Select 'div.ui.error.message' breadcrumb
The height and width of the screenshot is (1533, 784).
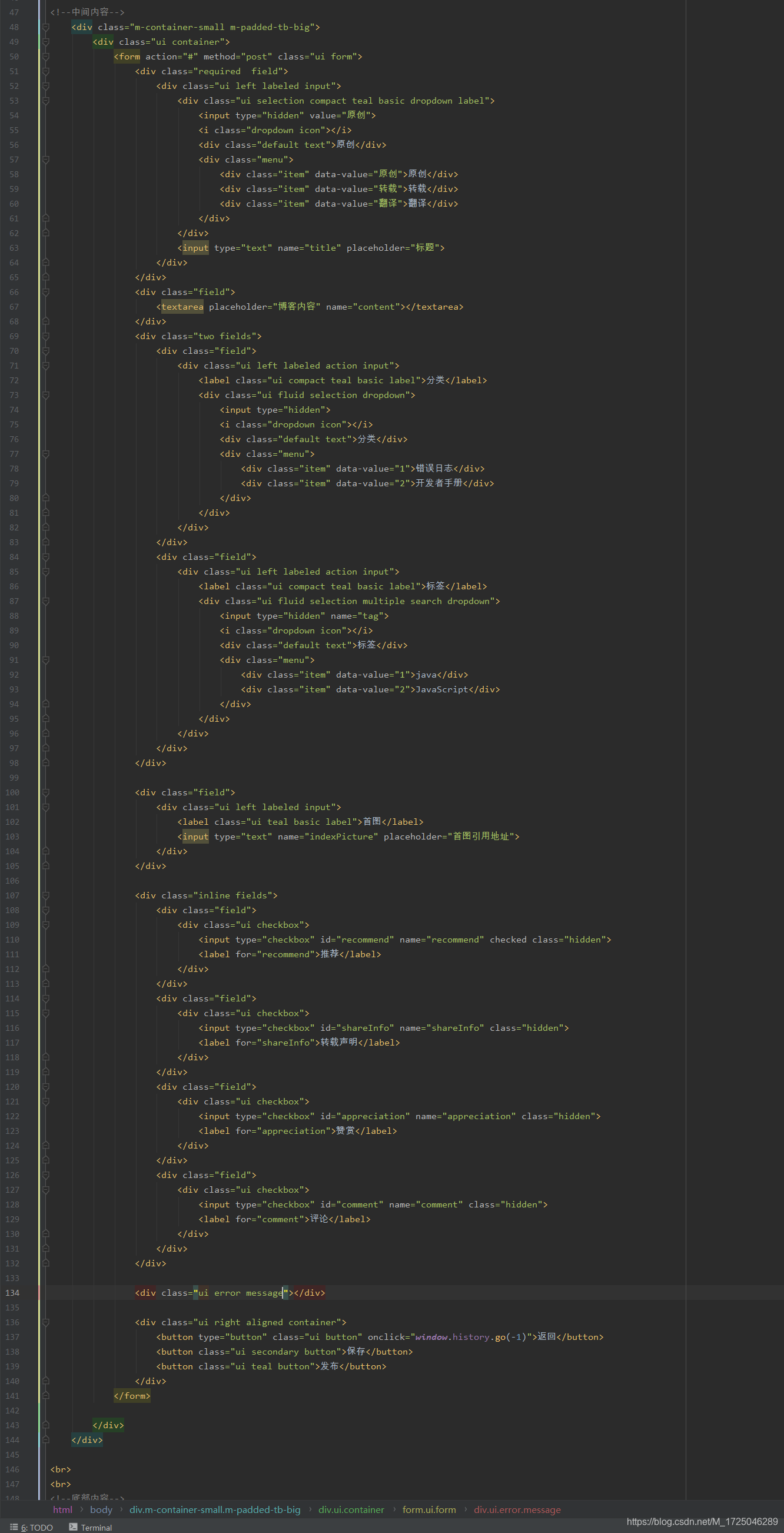click(517, 1510)
